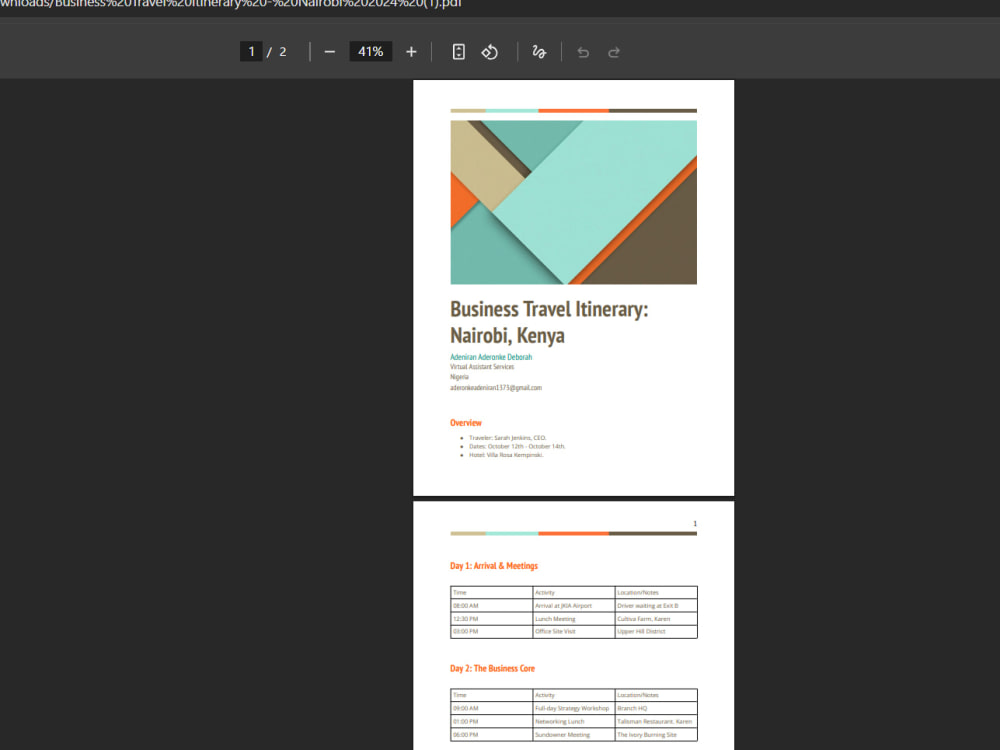Click the '03:00 PM' time cell
Screen dimensions: 1000x750
pyautogui.click(x=492, y=631)
